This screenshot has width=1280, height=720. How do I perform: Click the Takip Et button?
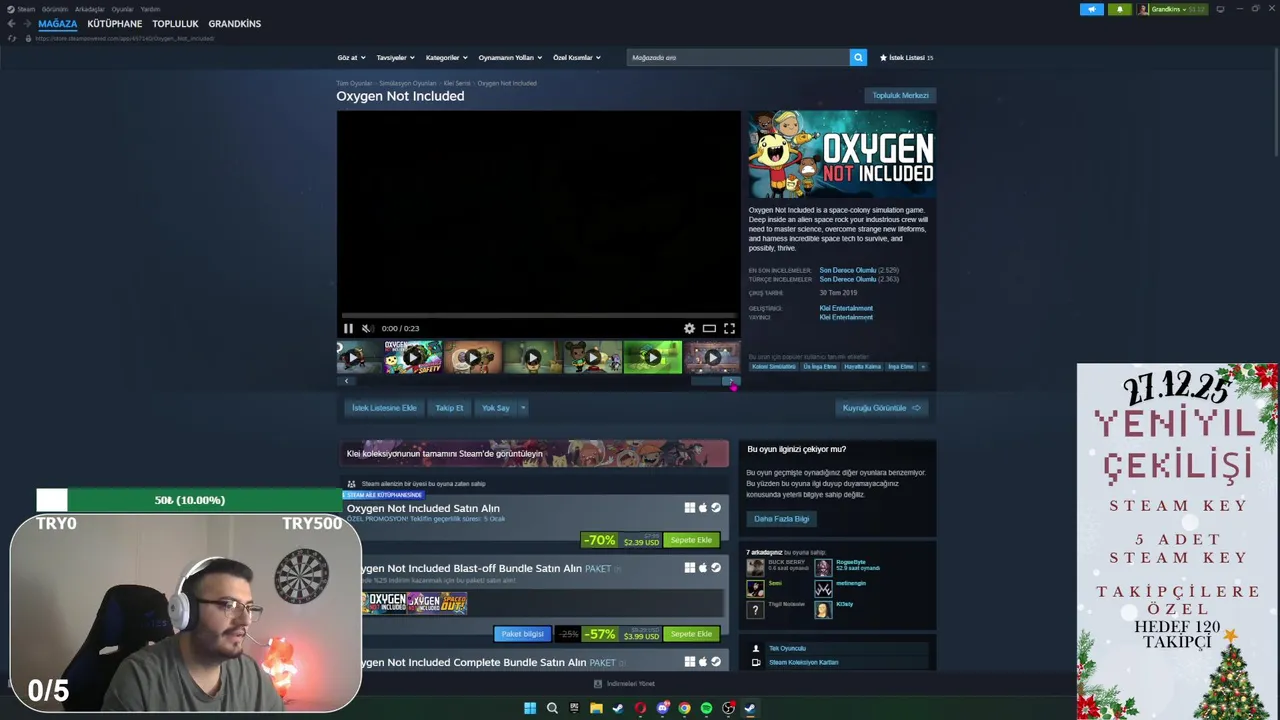click(449, 408)
